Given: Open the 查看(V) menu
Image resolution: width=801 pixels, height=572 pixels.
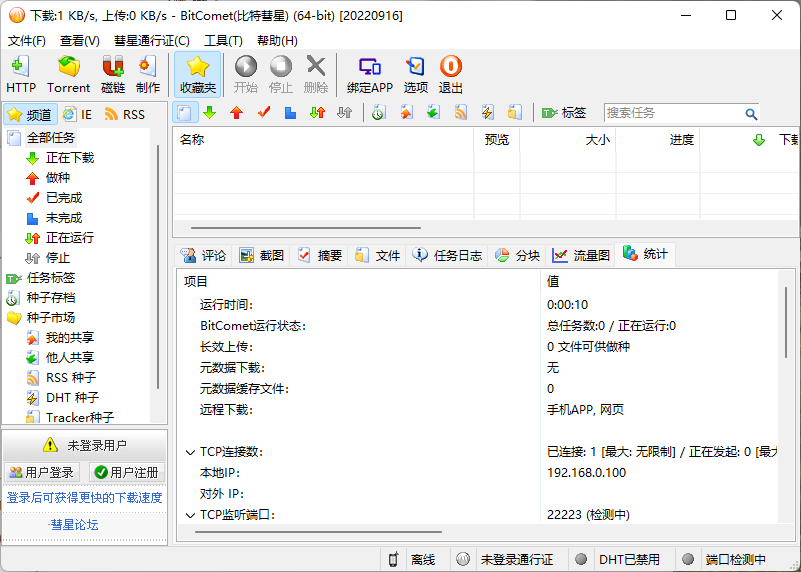Looking at the screenshot, I should click(80, 41).
